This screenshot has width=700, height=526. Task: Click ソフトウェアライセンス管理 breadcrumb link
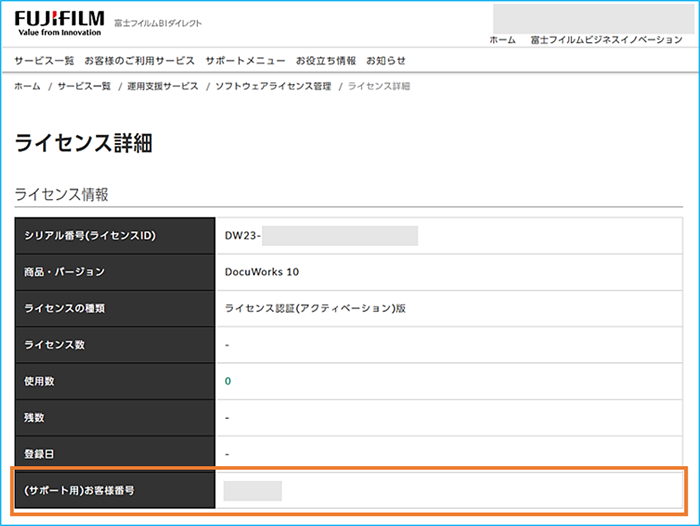coord(273,86)
